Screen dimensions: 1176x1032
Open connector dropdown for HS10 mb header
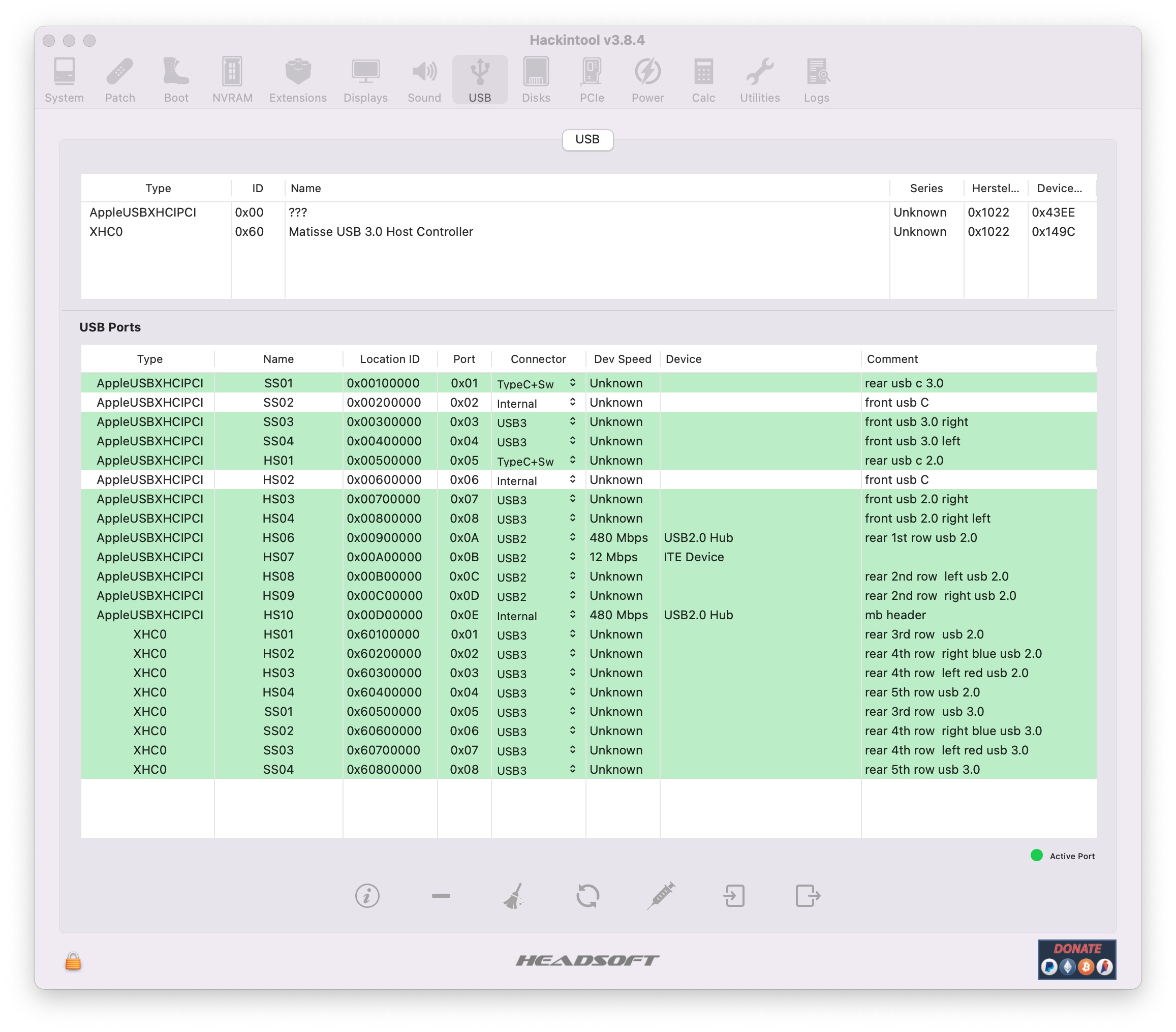click(x=572, y=615)
